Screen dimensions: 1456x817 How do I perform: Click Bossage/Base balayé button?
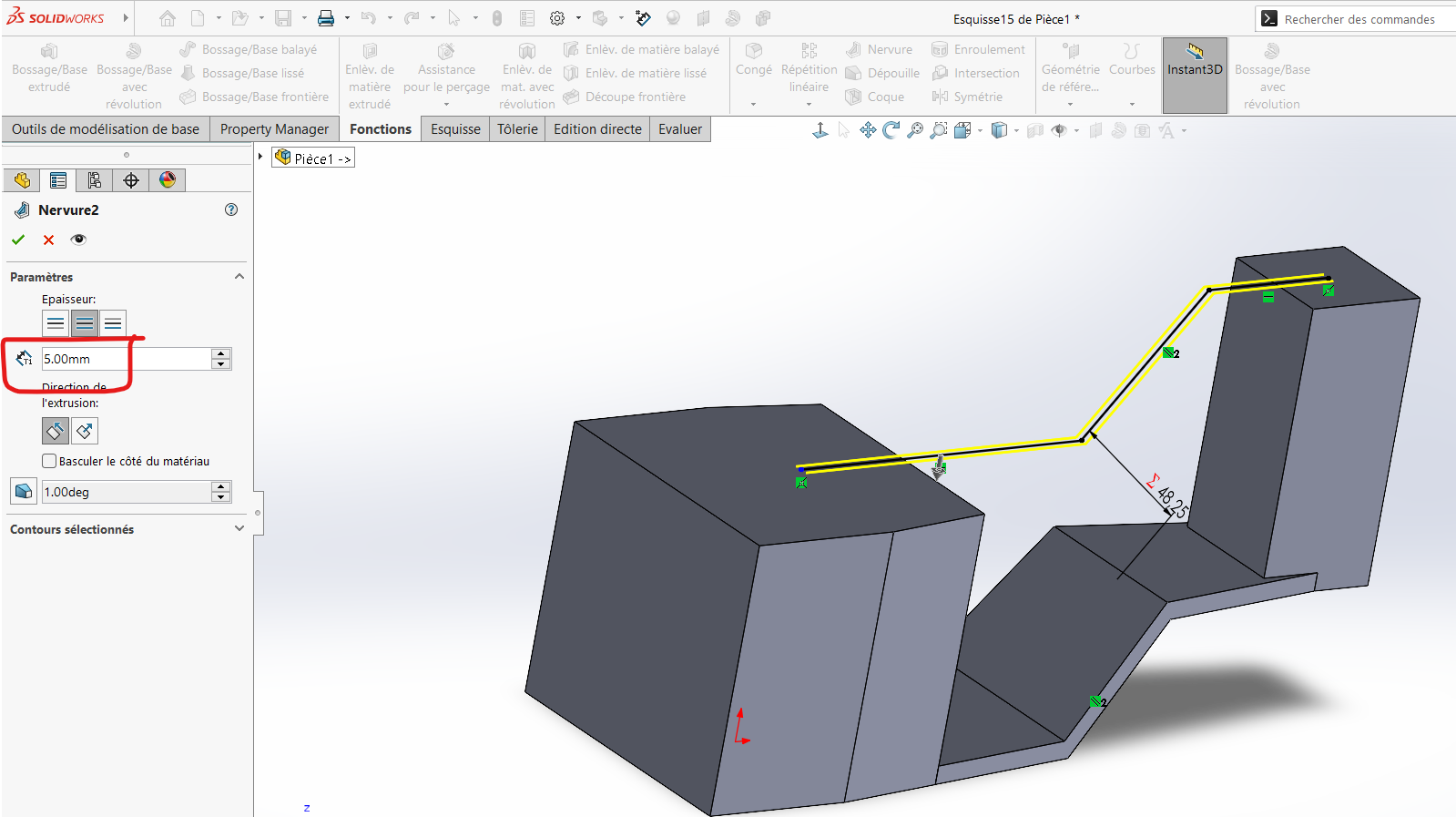pyautogui.click(x=249, y=49)
